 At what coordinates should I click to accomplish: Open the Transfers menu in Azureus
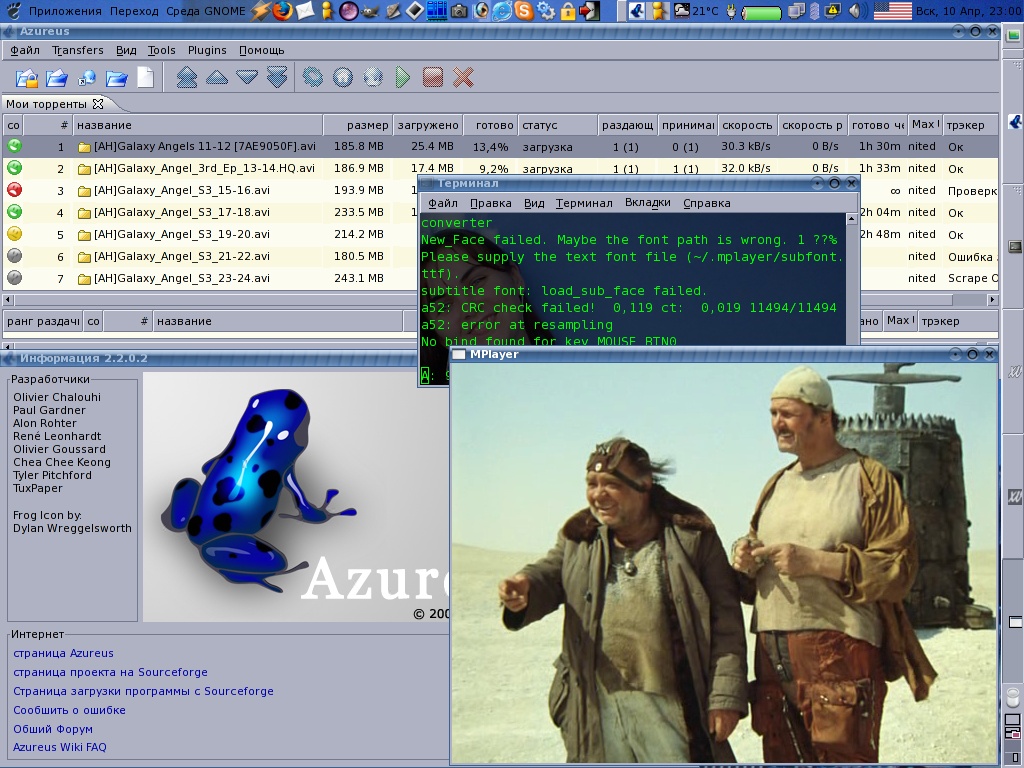[x=78, y=50]
